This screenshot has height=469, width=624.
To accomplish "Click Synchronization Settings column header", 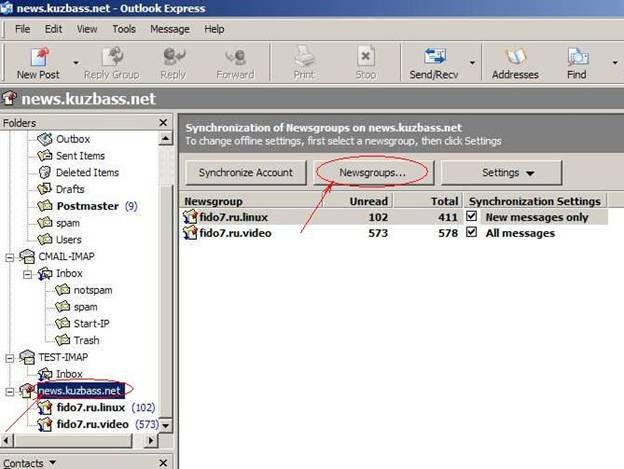I will pos(535,201).
